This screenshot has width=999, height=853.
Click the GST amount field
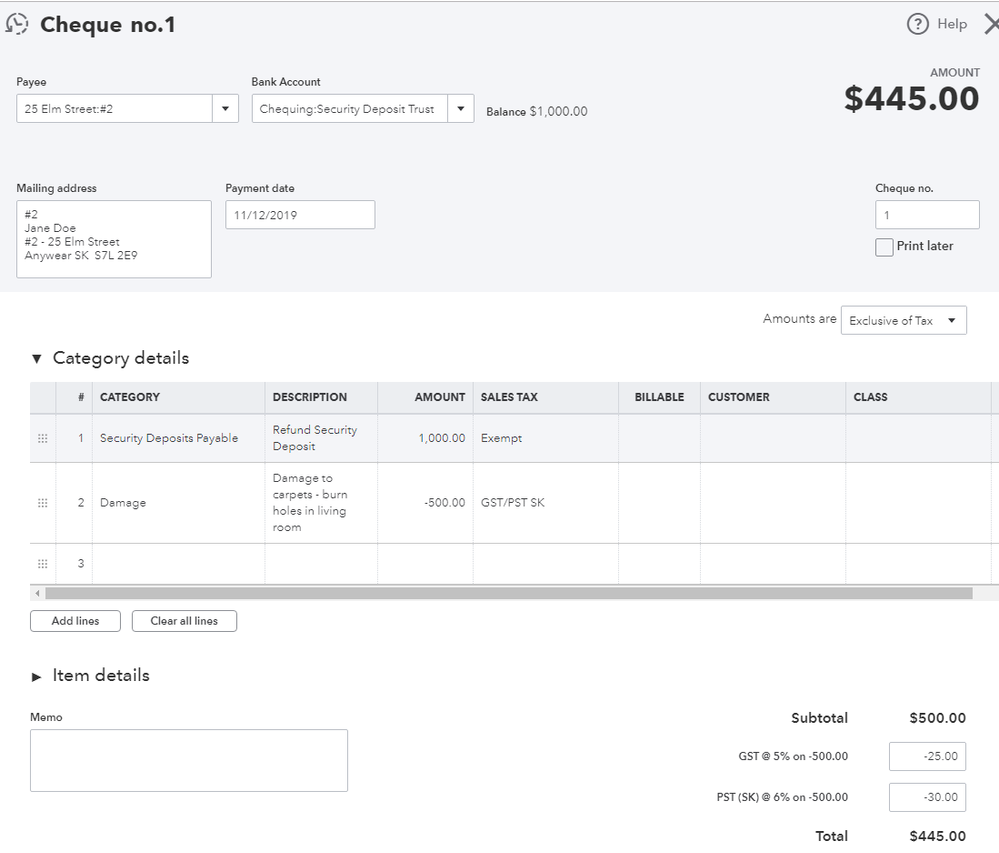pyautogui.click(x=927, y=757)
